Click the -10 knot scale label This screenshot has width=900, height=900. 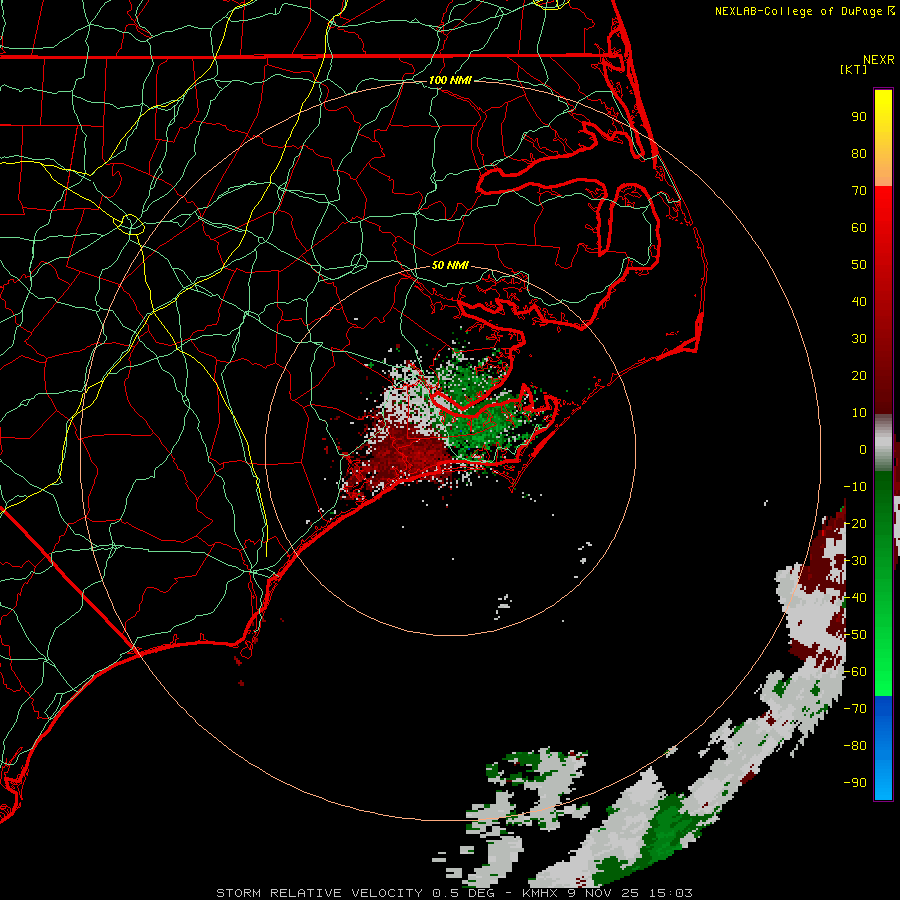click(855, 487)
